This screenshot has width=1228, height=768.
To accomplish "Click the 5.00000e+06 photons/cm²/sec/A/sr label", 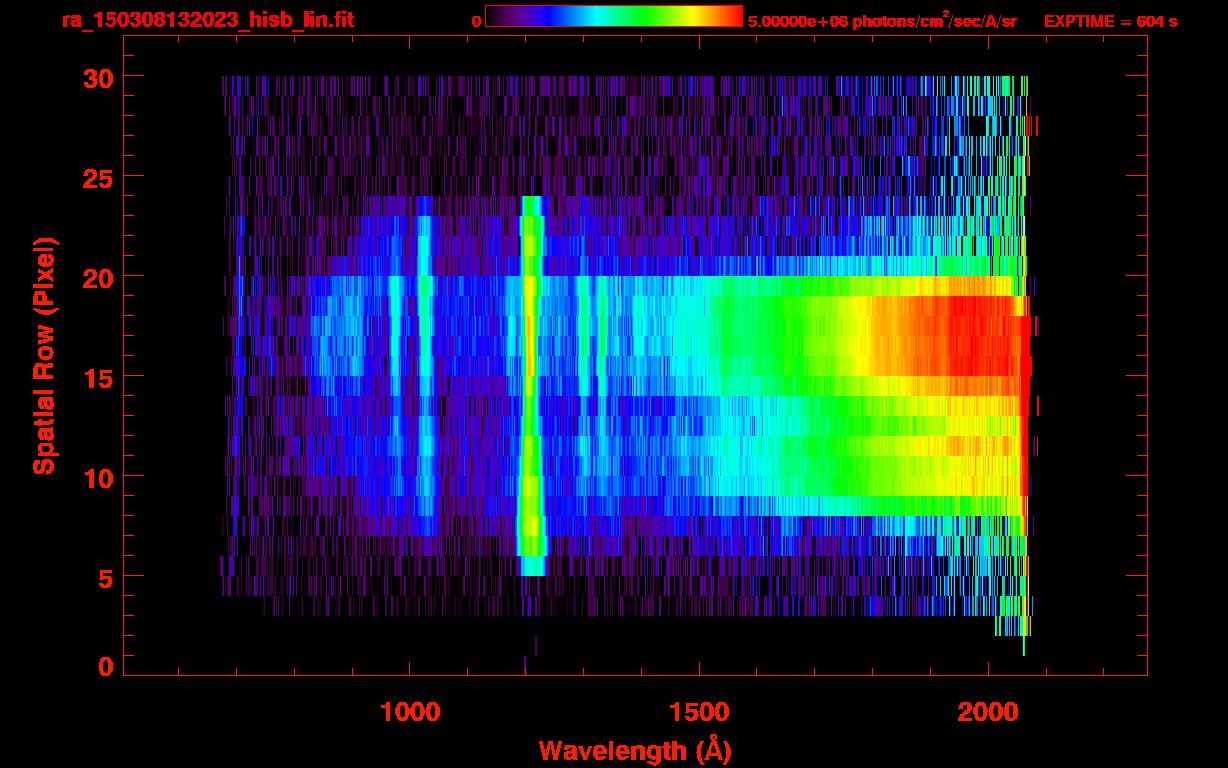I will 882,20.
